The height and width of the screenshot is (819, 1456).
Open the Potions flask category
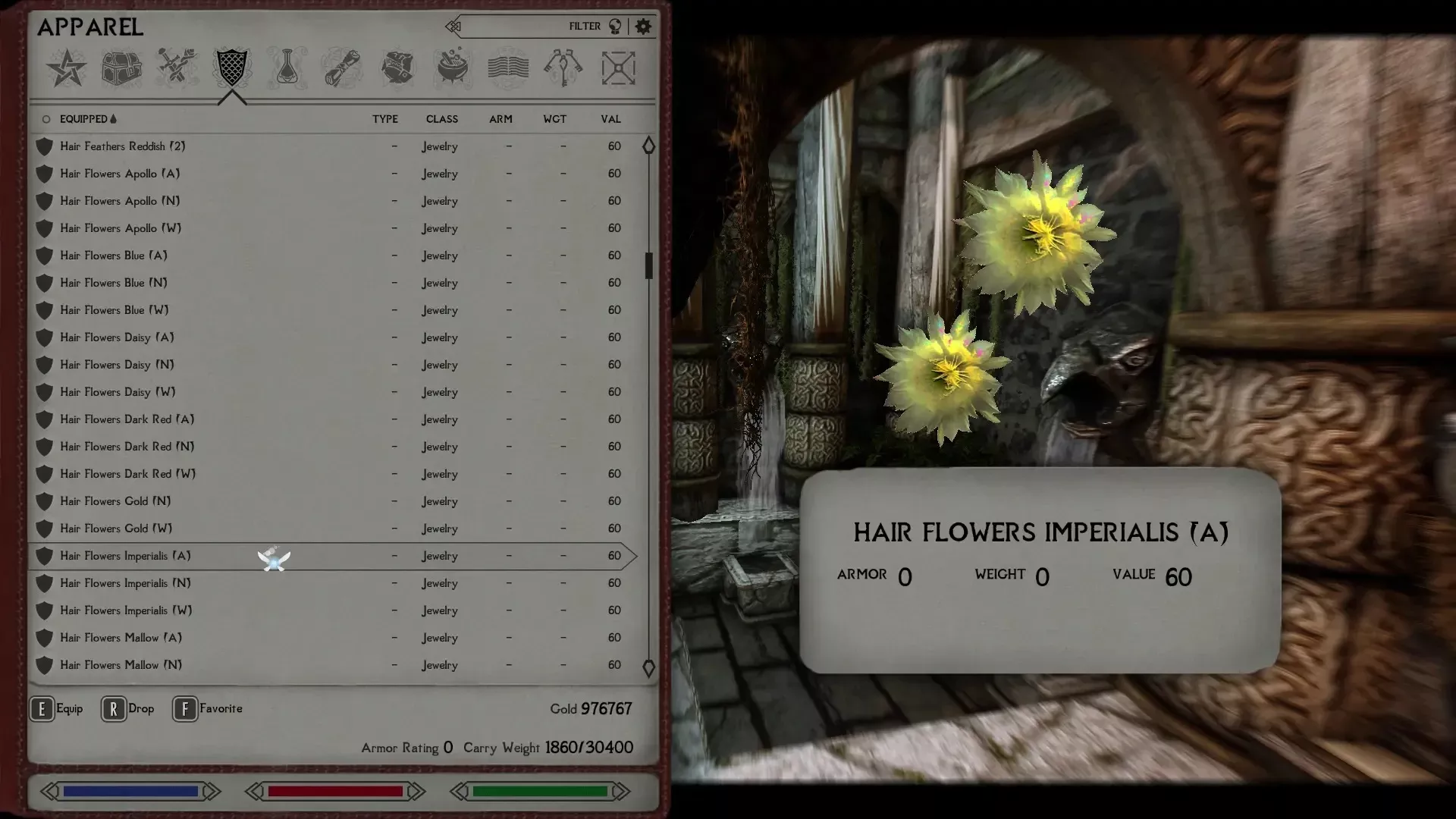287,67
